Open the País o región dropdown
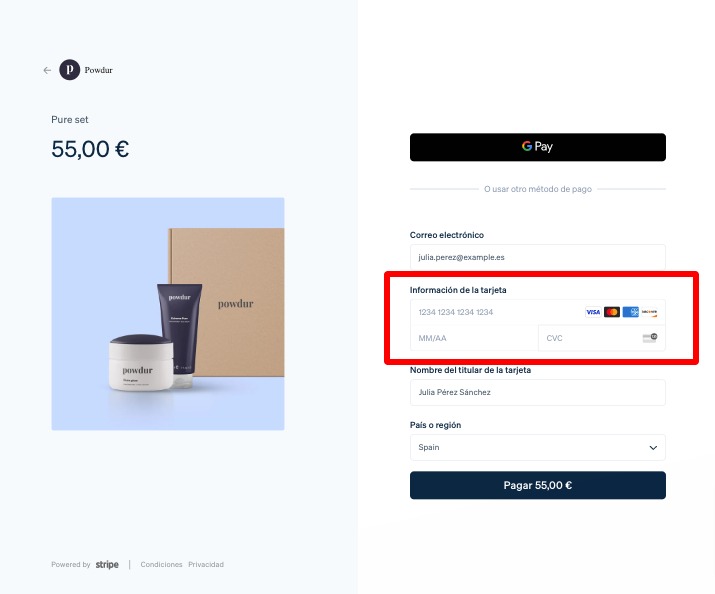715x594 pixels. 538,448
